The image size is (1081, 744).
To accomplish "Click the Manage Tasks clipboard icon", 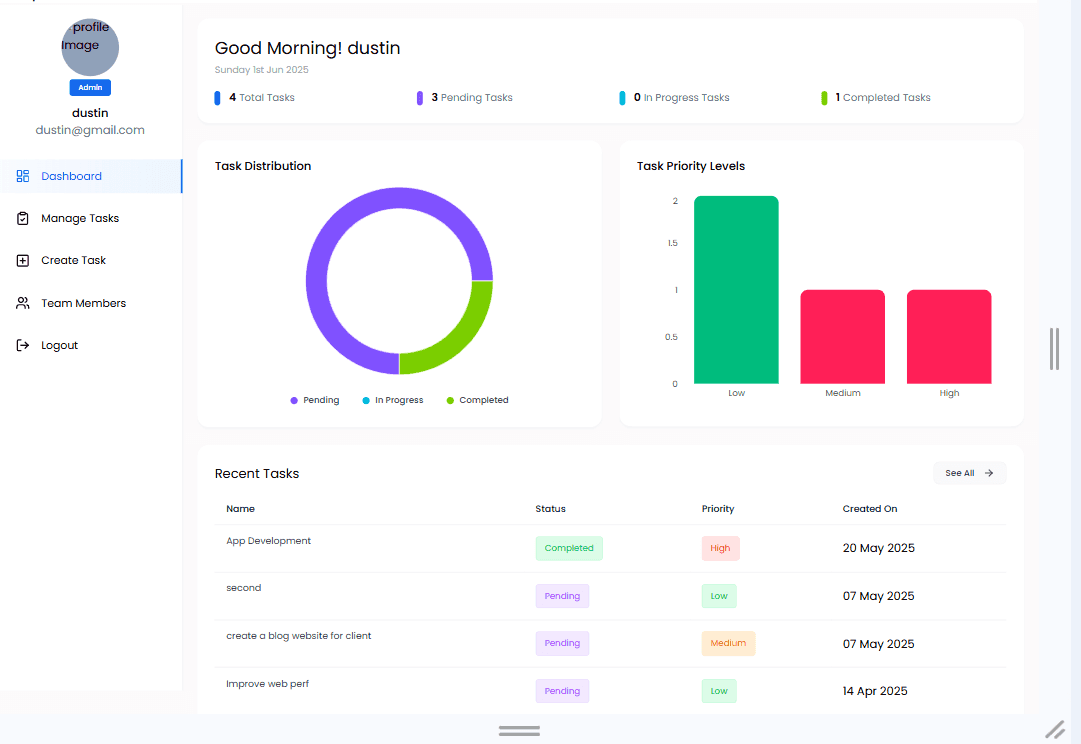I will pyautogui.click(x=23, y=219).
